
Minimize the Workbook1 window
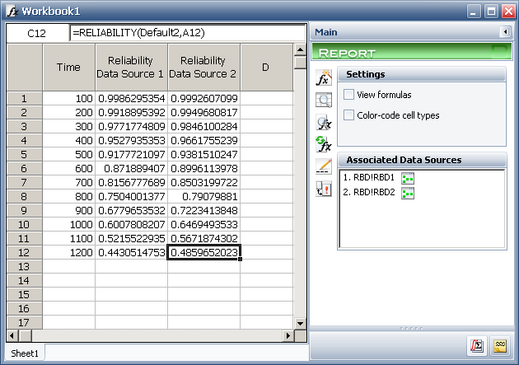pyautogui.click(x=473, y=11)
